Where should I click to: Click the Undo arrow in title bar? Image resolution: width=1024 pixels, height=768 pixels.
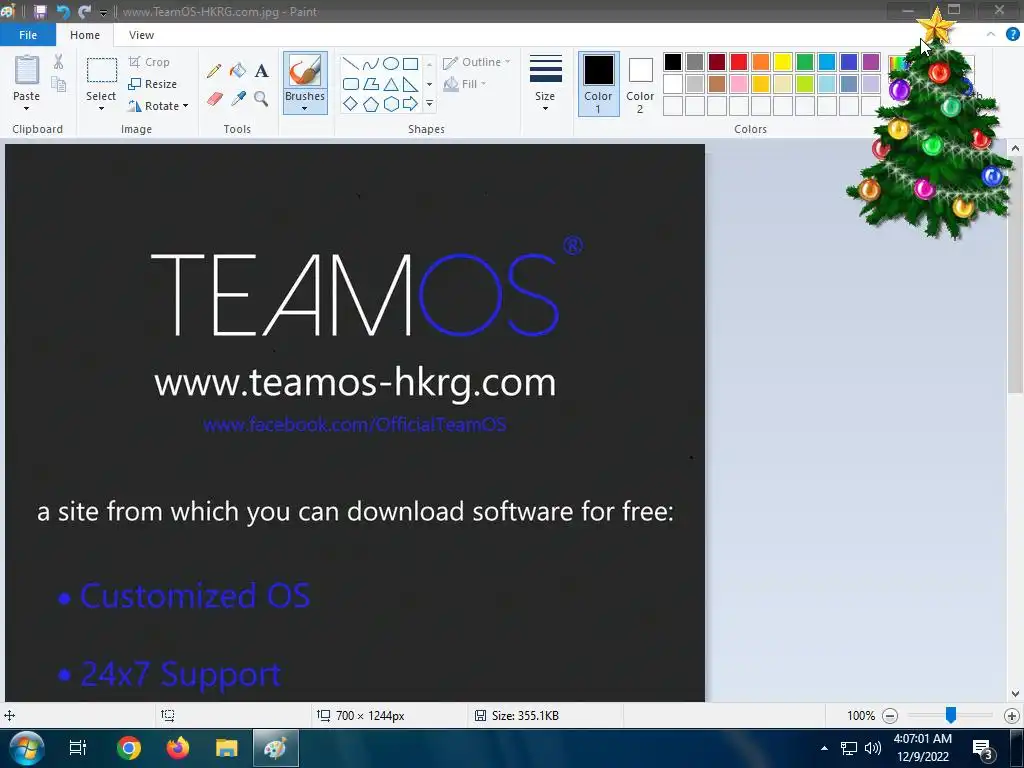[63, 12]
